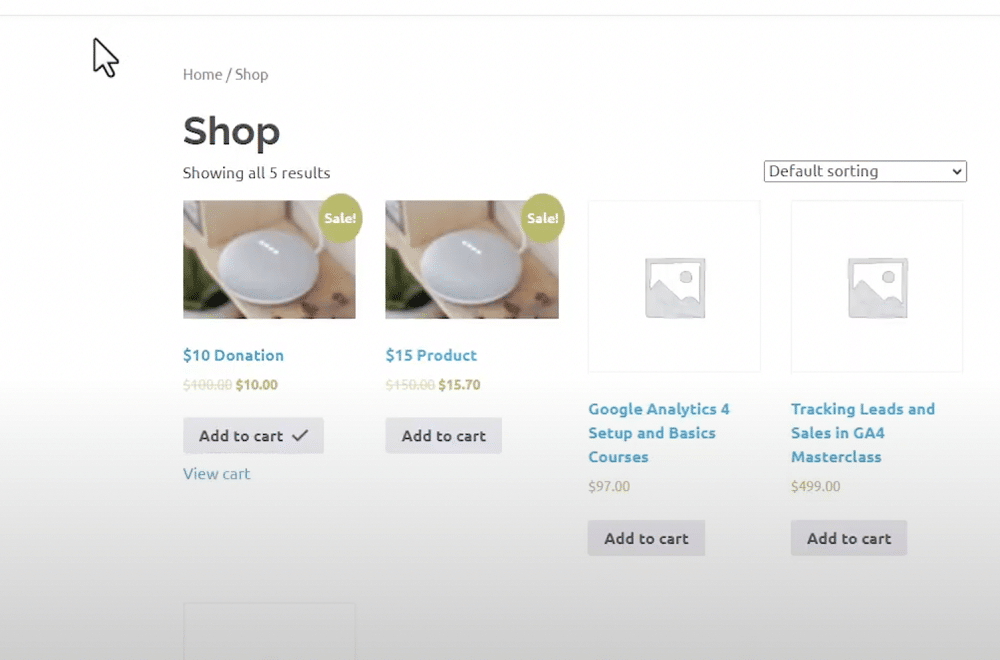Click the dropdown arrow on sorting selector
Viewport: 1000px width, 660px height.
coord(955,171)
